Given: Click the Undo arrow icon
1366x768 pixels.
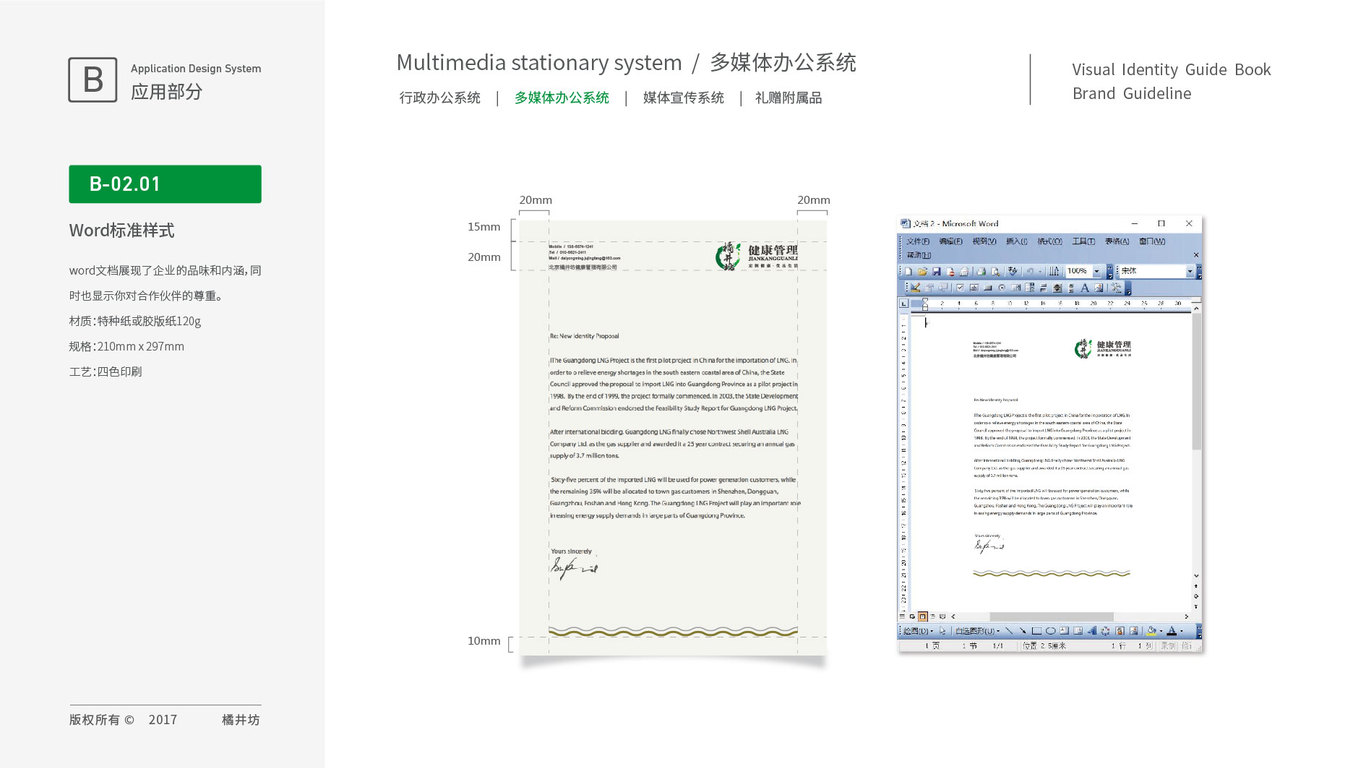Looking at the screenshot, I should [x=1030, y=271].
